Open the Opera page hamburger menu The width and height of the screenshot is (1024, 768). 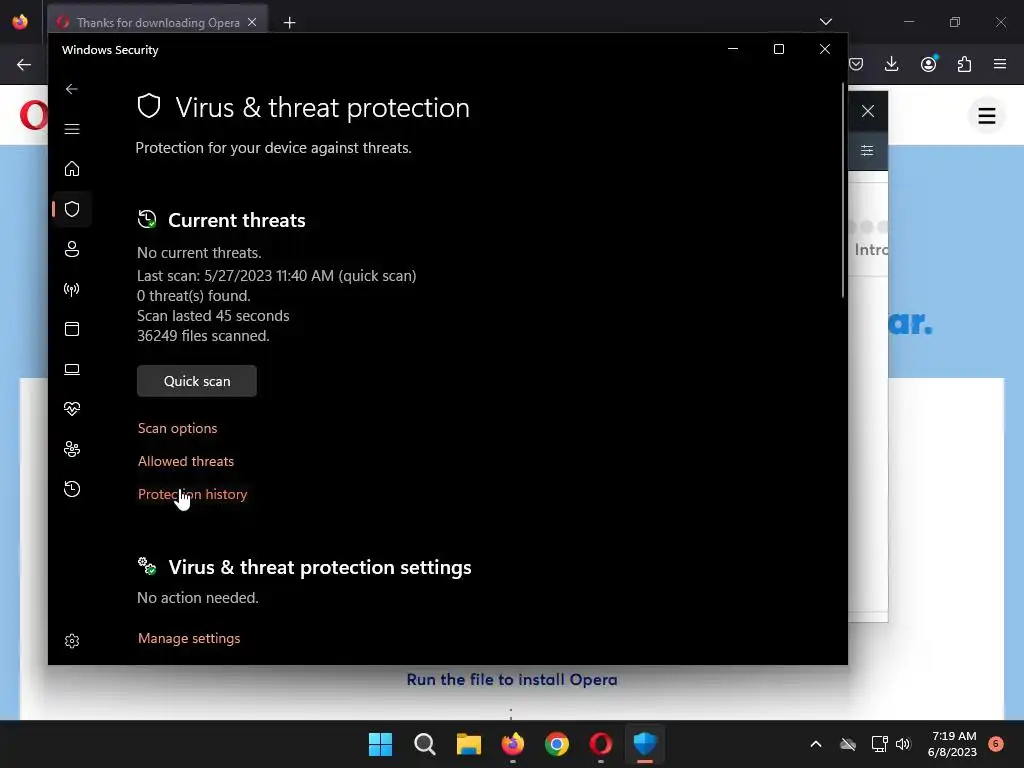tap(987, 116)
